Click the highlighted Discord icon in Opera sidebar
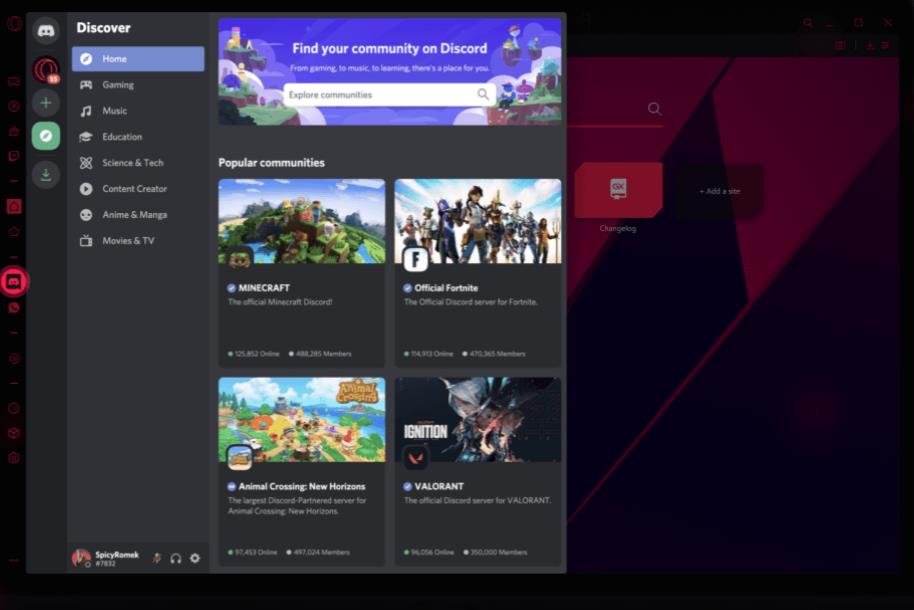Viewport: 914px width, 610px height. (14, 282)
